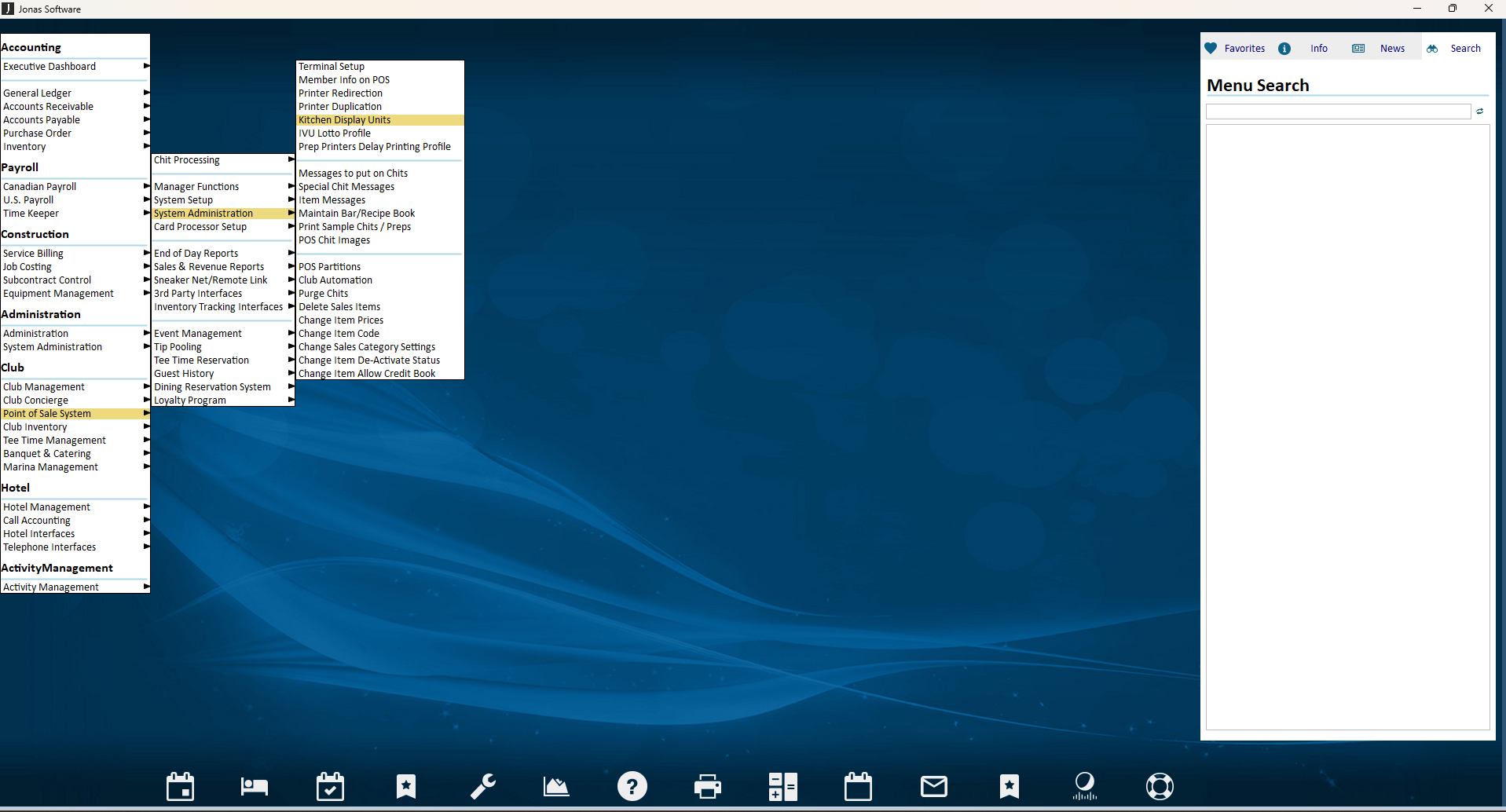Viewport: 1506px width, 812px height.
Task: Click the refresh icon beside the search box
Action: [x=1480, y=112]
